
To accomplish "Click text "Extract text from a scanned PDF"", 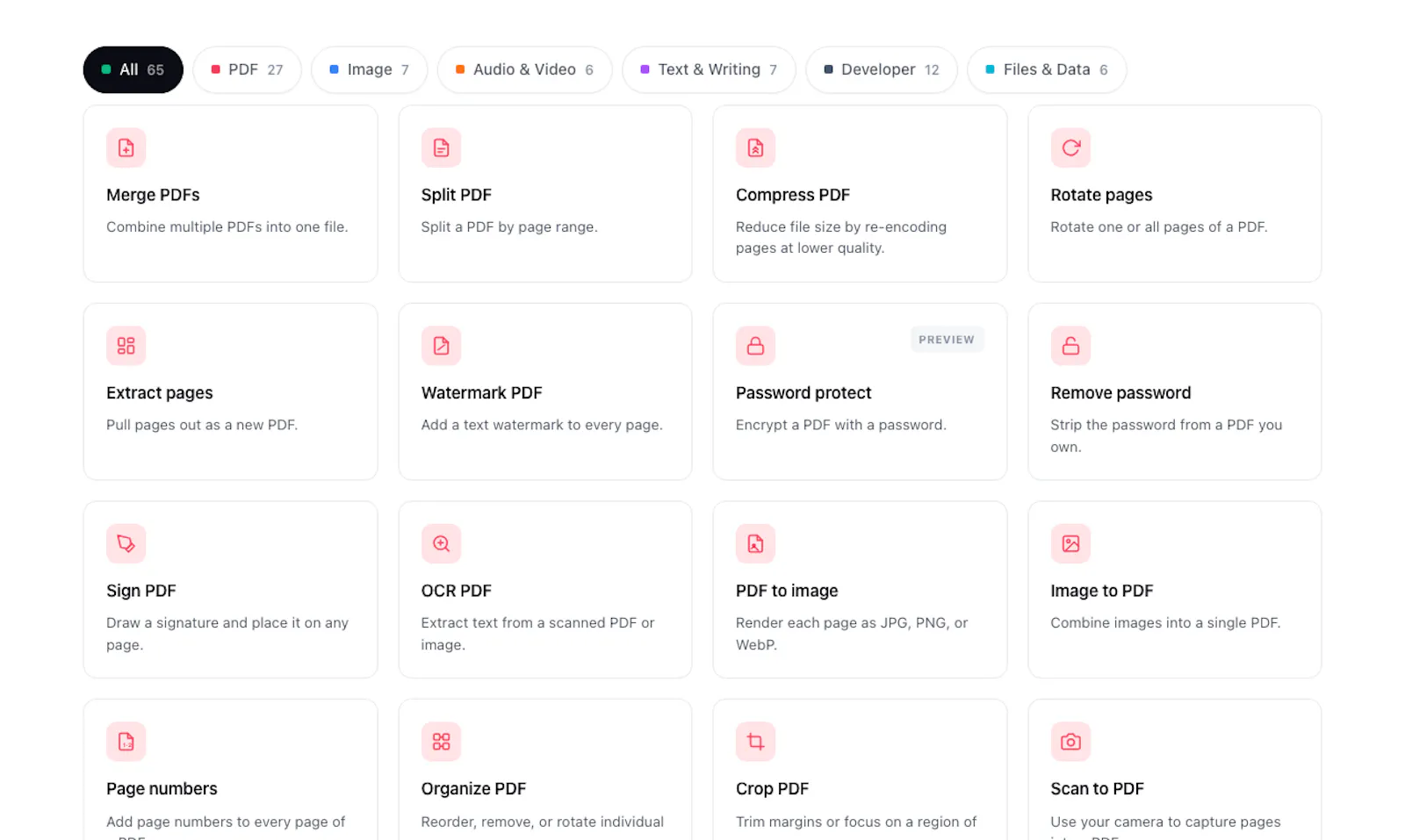I will click(x=529, y=623).
